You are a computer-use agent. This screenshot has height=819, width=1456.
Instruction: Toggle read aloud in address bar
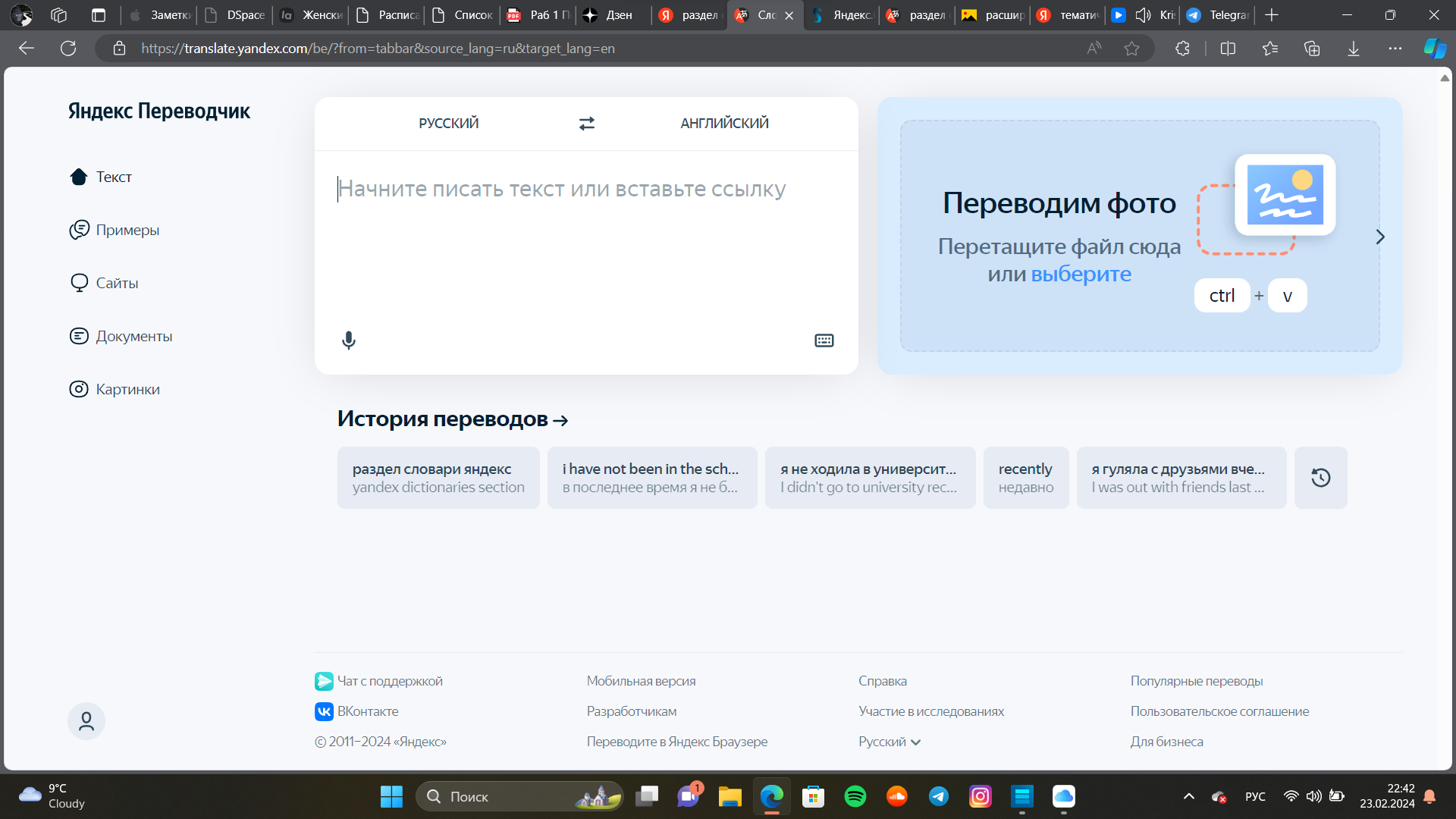click(x=1094, y=49)
